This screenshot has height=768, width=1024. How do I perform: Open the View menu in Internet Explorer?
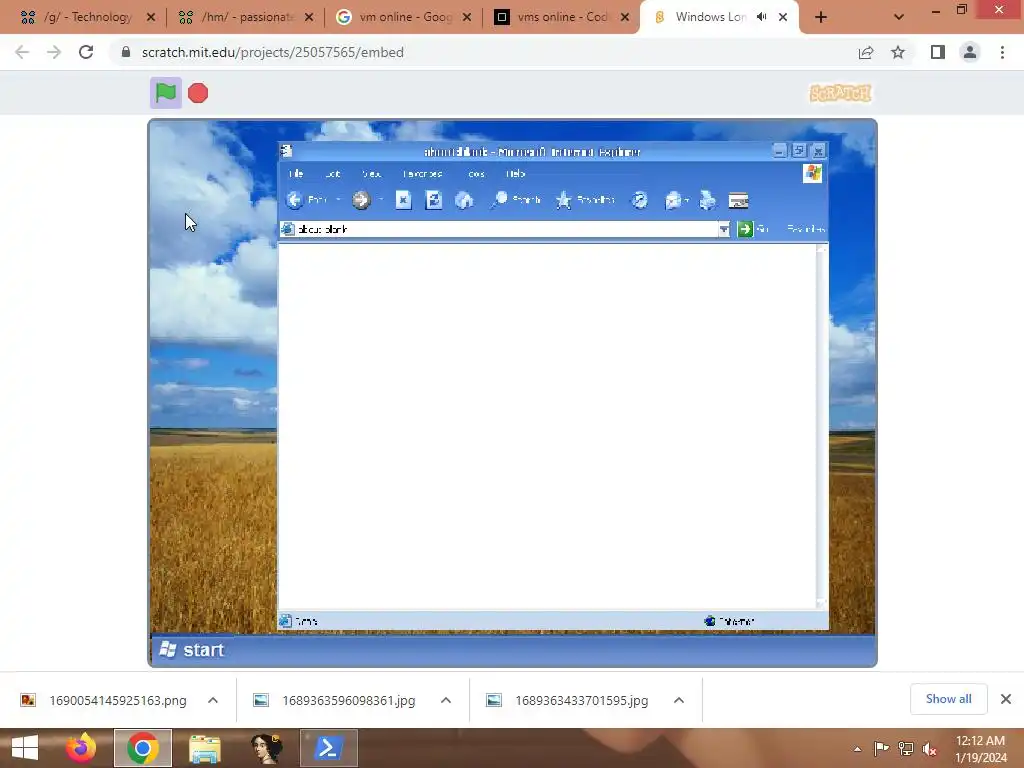(372, 174)
